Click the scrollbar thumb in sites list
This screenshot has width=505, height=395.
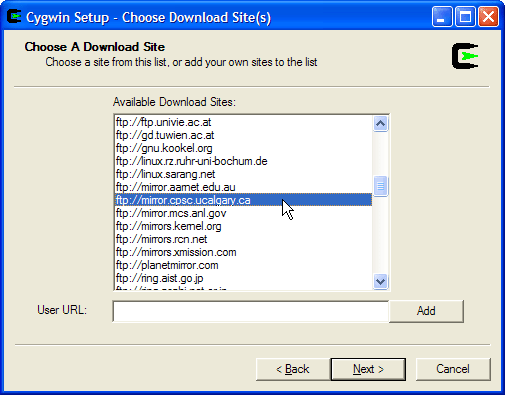tap(380, 186)
